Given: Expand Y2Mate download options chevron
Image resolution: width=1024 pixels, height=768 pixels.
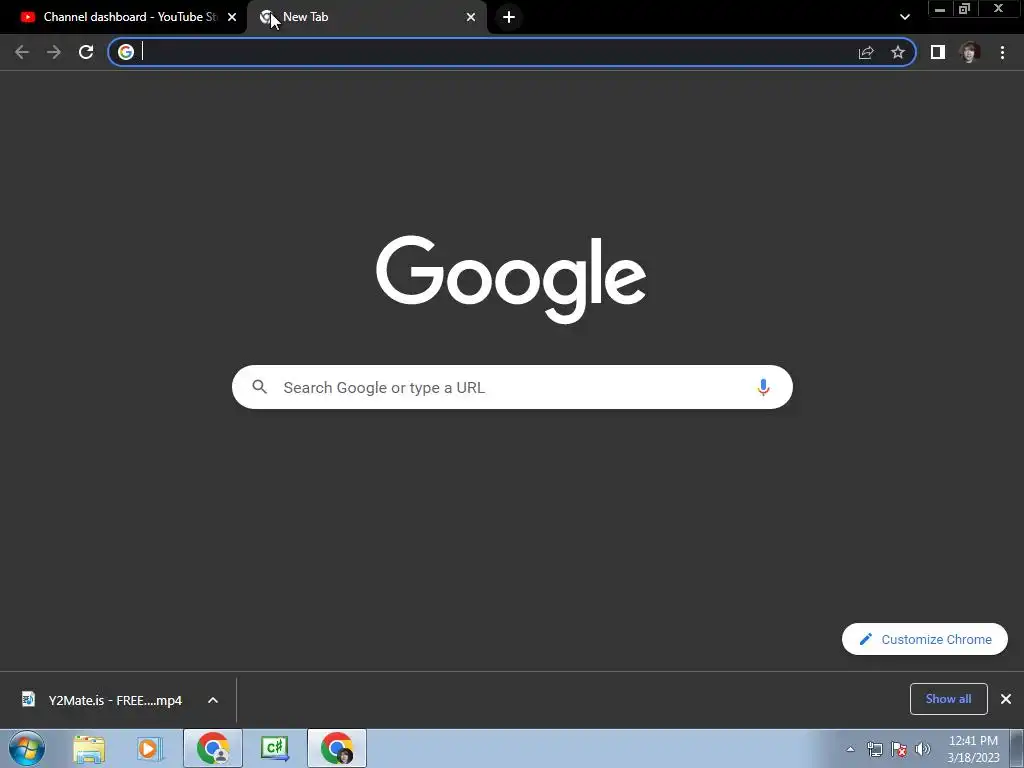Looking at the screenshot, I should tap(213, 700).
